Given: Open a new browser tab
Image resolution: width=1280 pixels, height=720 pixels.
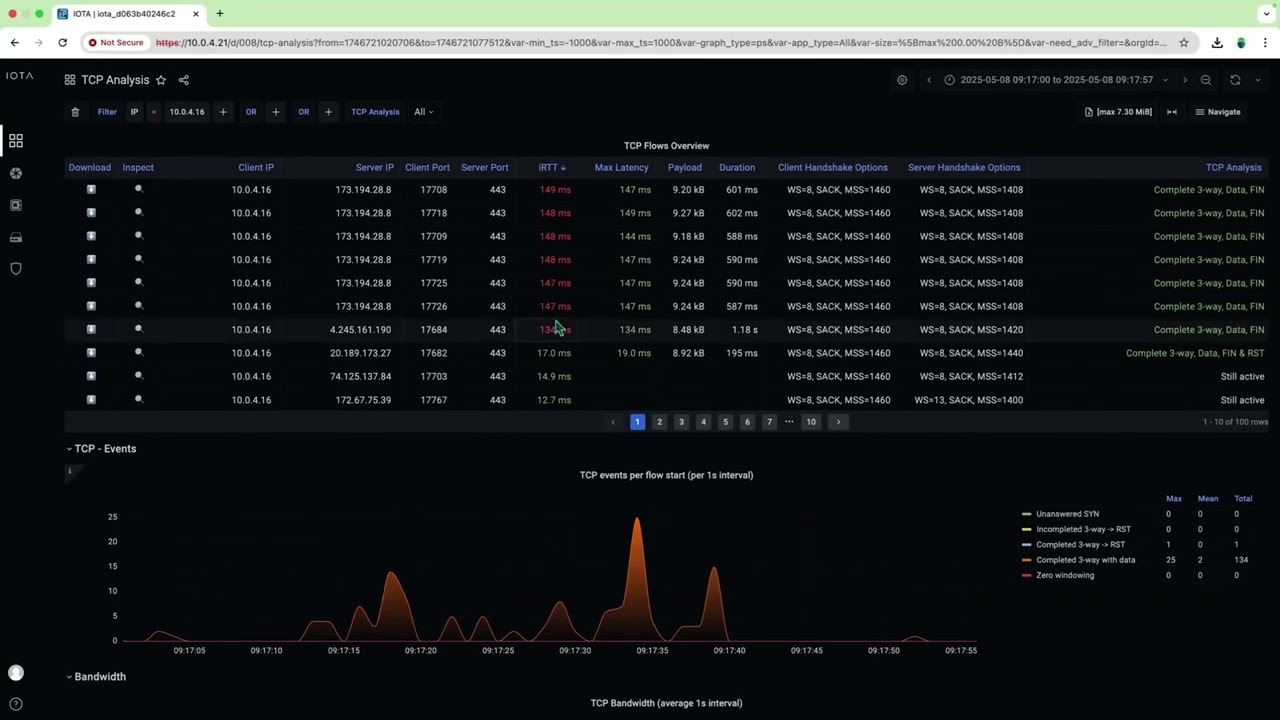Looking at the screenshot, I should 220,14.
